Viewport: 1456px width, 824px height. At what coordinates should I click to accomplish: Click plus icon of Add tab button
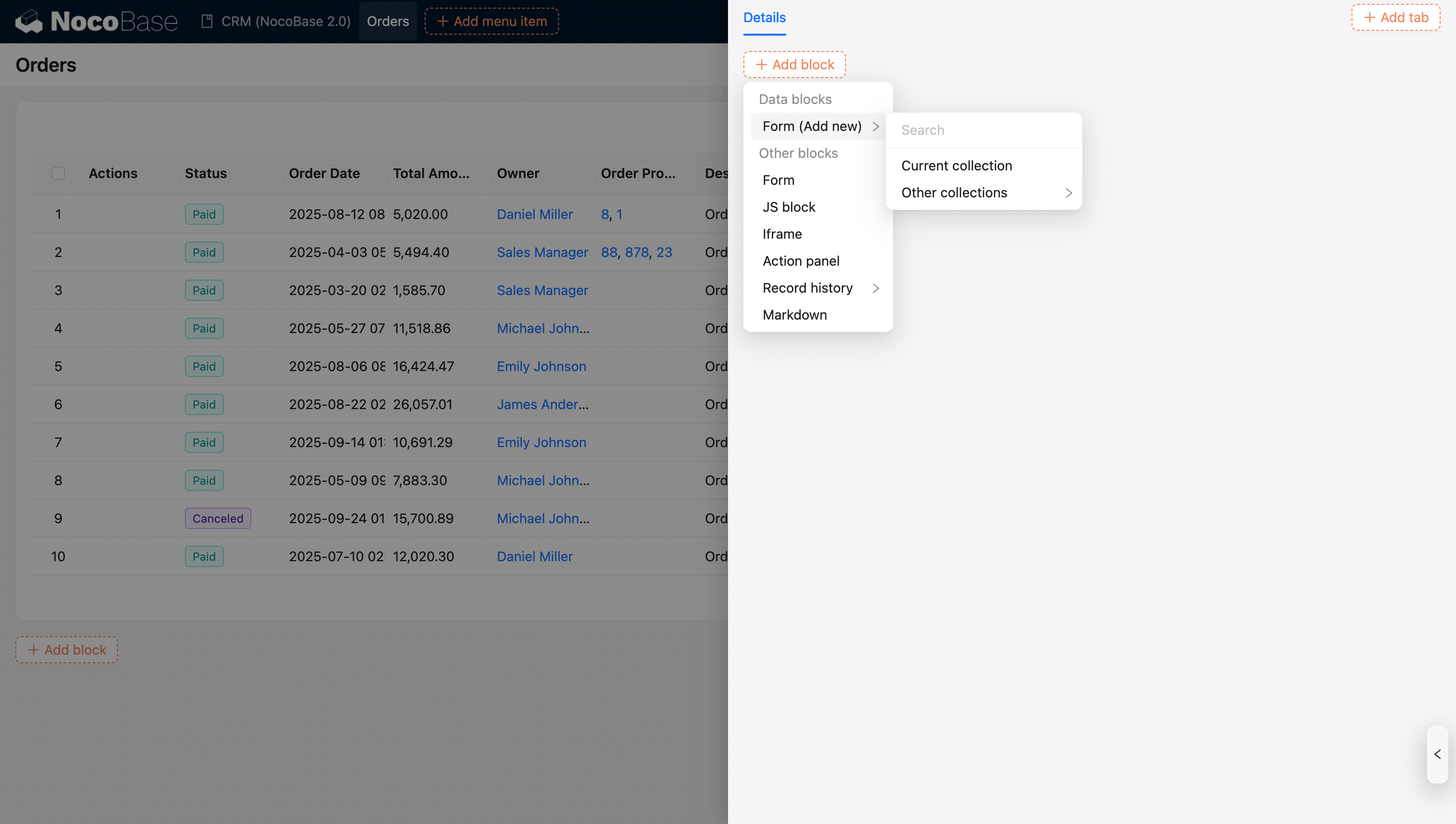point(1369,17)
